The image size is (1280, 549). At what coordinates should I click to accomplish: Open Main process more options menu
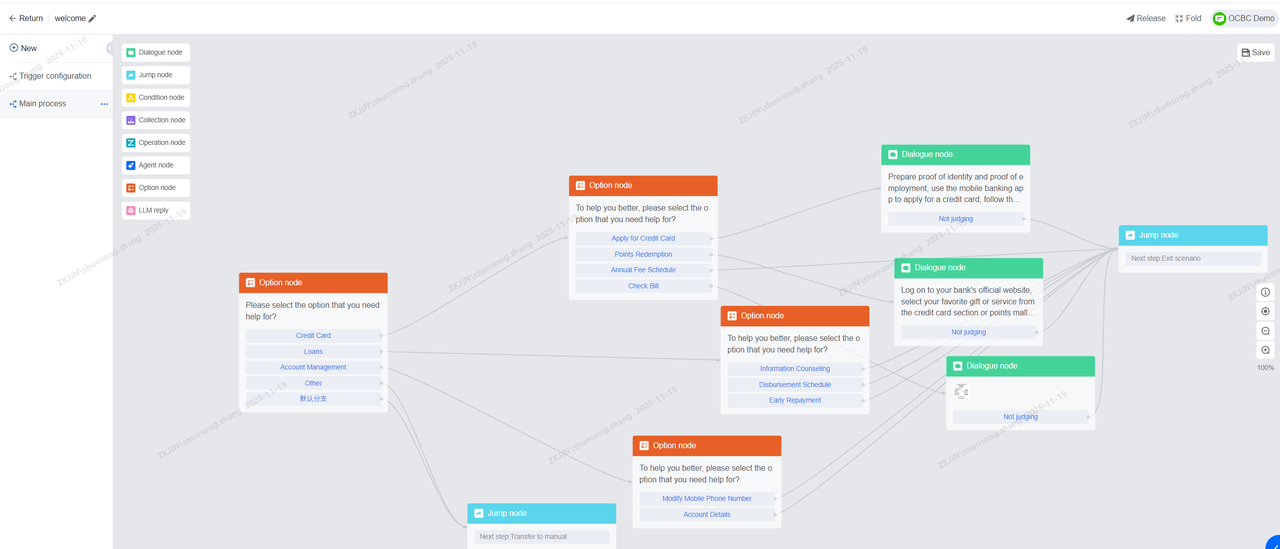pos(104,104)
